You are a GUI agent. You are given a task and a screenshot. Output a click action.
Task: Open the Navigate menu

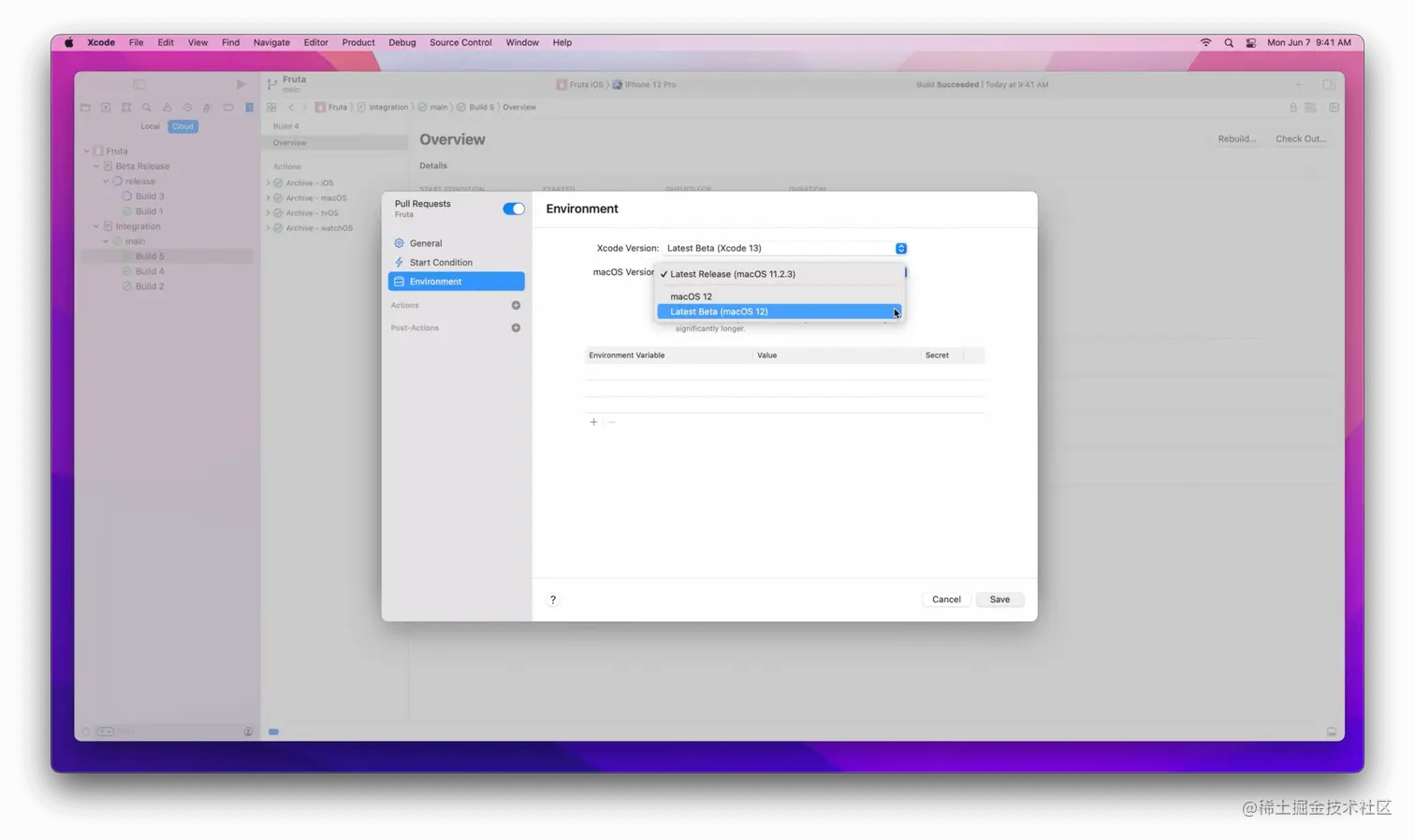point(271,43)
